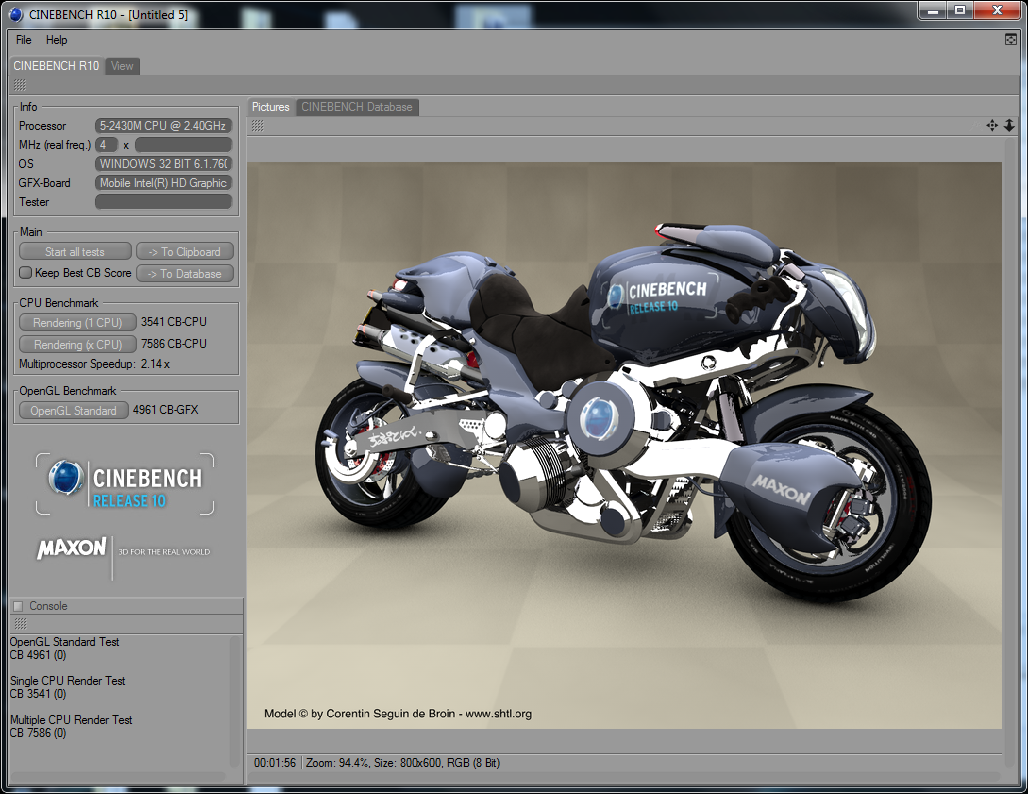
Task: Click Single CPU Render Test console line
Action: [68, 681]
